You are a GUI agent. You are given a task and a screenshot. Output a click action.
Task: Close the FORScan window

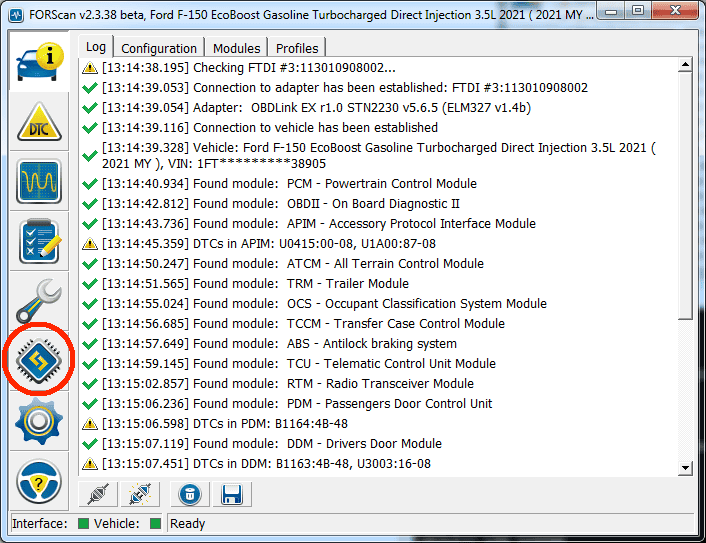[675, 11]
